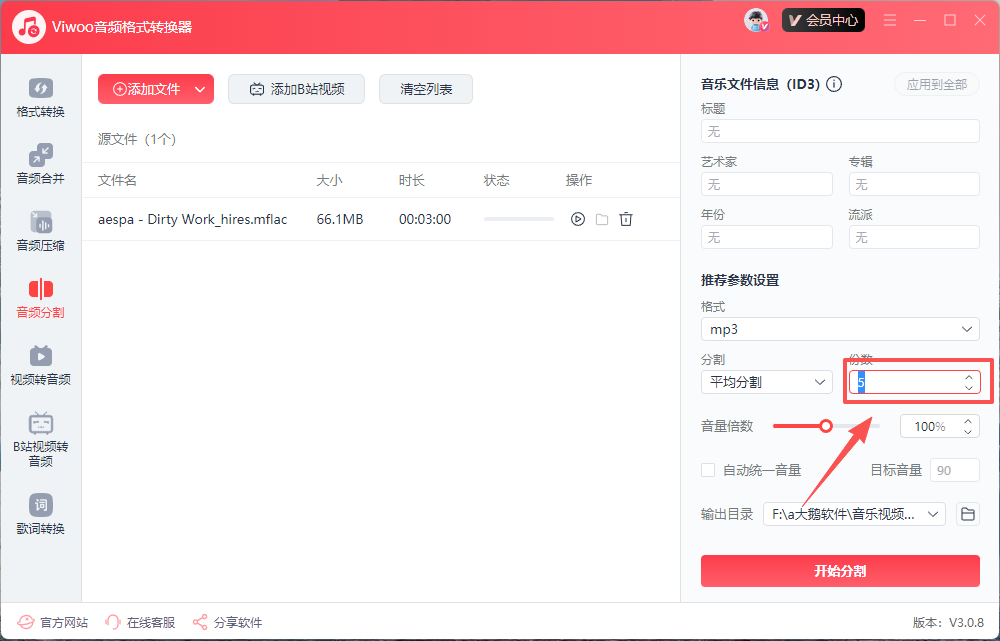
Task: Switch to 音频压缩 compression tool
Action: tap(40, 232)
